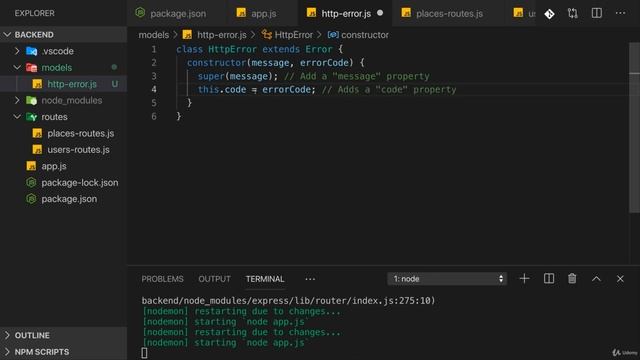Click the 'U' untracked badge beside http-error.js
The image size is (640, 360).
point(115,84)
